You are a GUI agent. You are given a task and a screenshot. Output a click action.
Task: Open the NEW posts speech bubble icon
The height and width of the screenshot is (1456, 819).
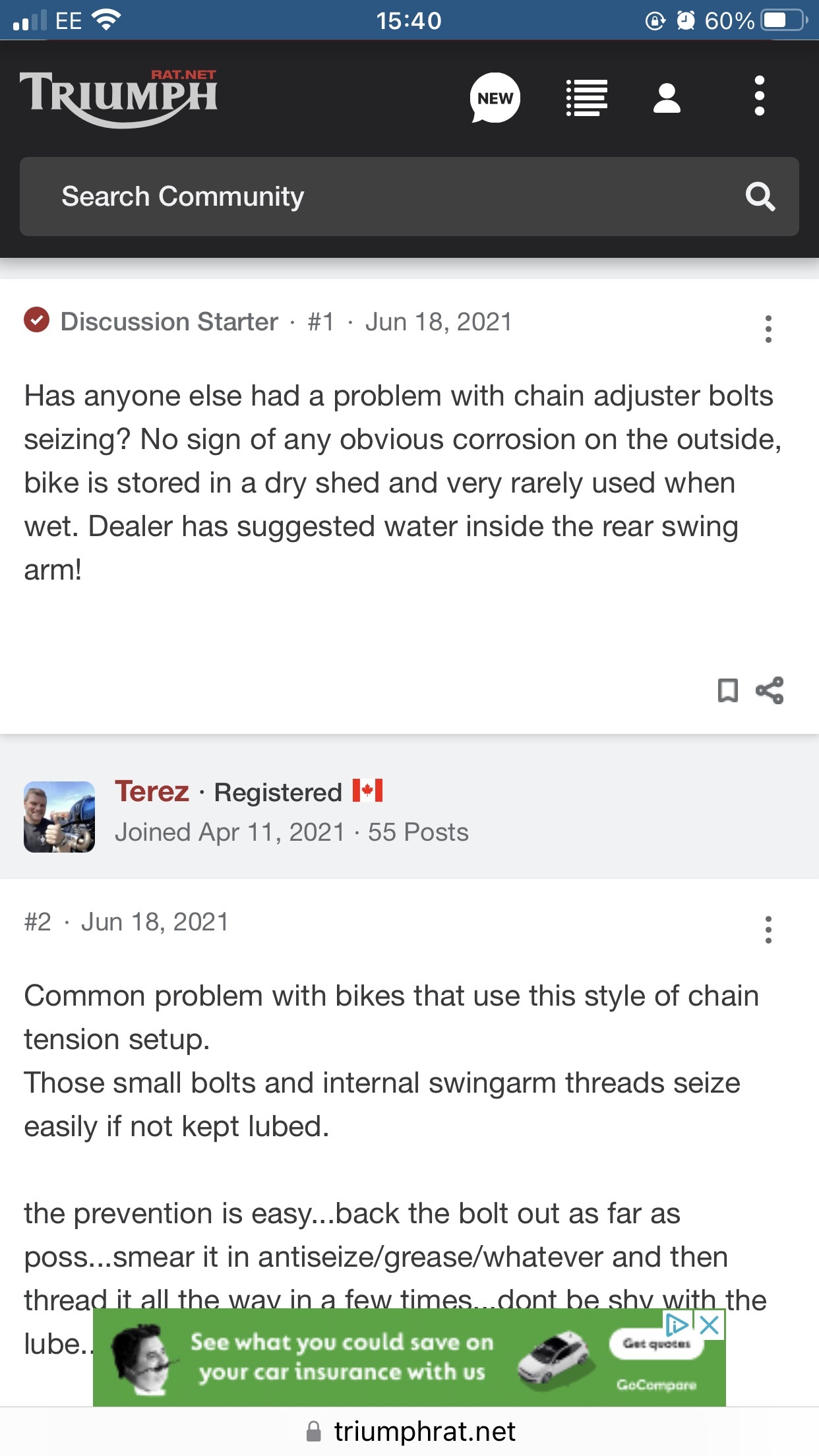point(495,98)
